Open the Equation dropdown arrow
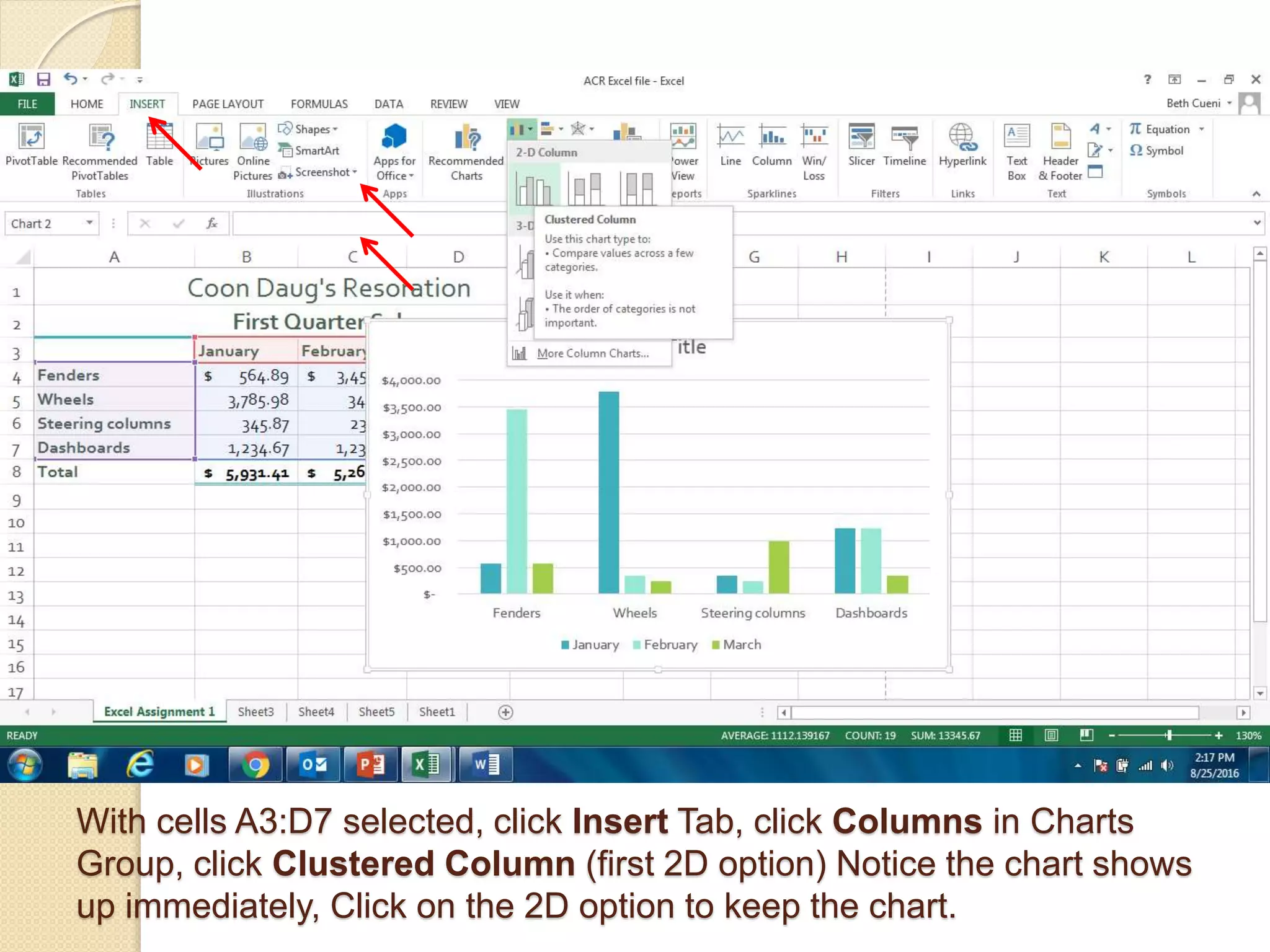Viewport: 1270px width, 952px height. [x=1202, y=129]
